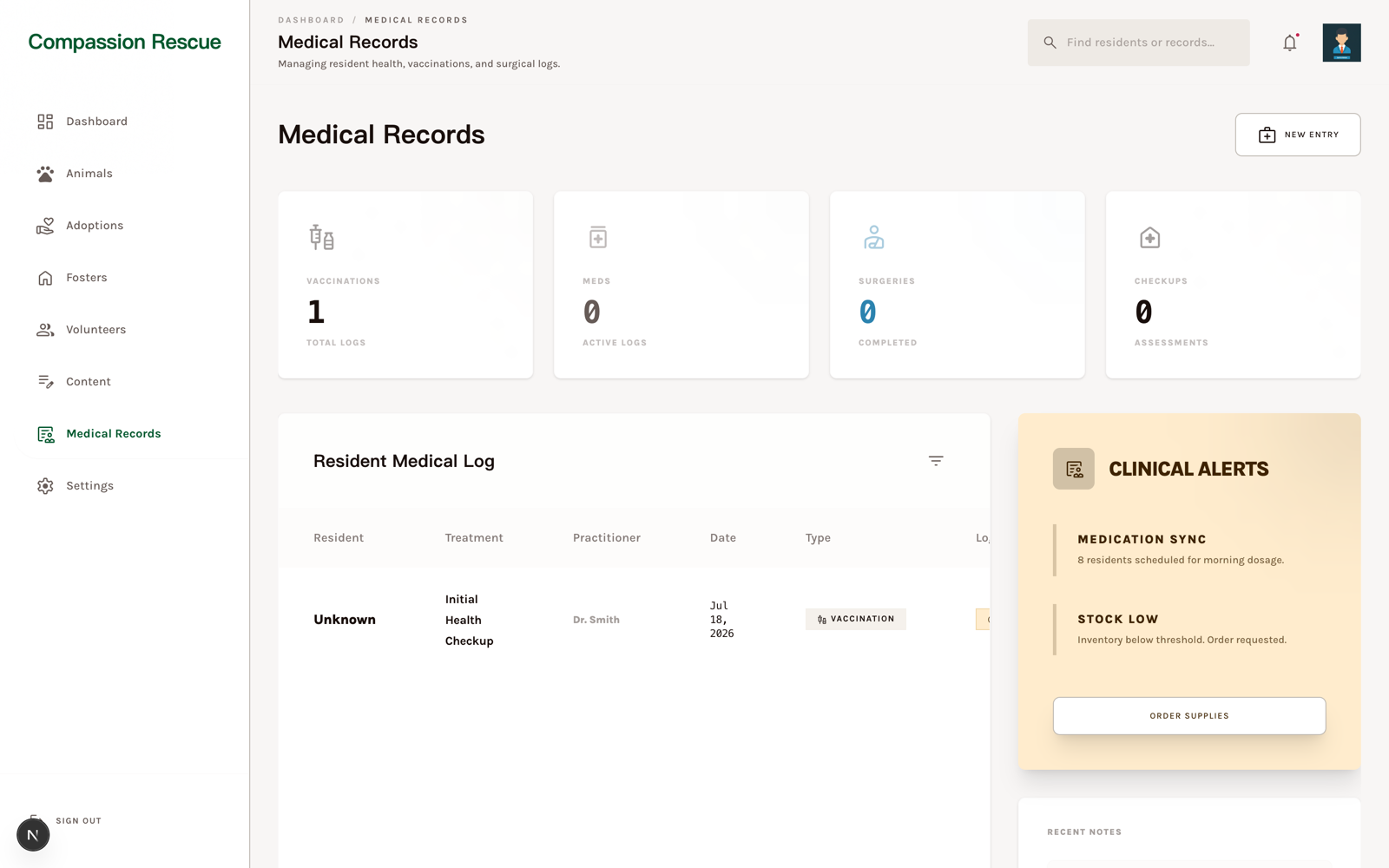The height and width of the screenshot is (868, 1389).
Task: Click the Treatment column header
Action: (474, 538)
